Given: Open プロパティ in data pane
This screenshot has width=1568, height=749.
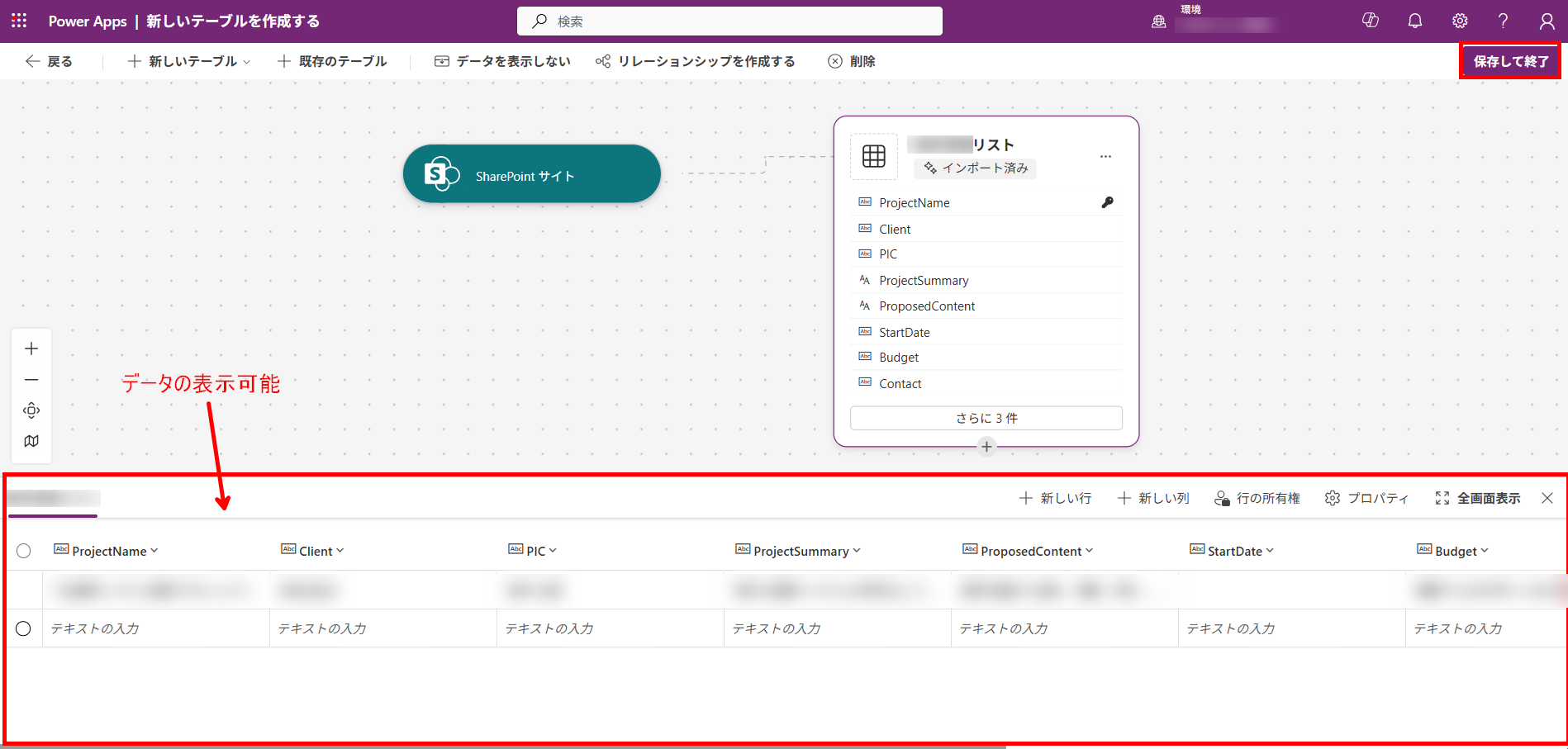Looking at the screenshot, I should (x=1367, y=498).
